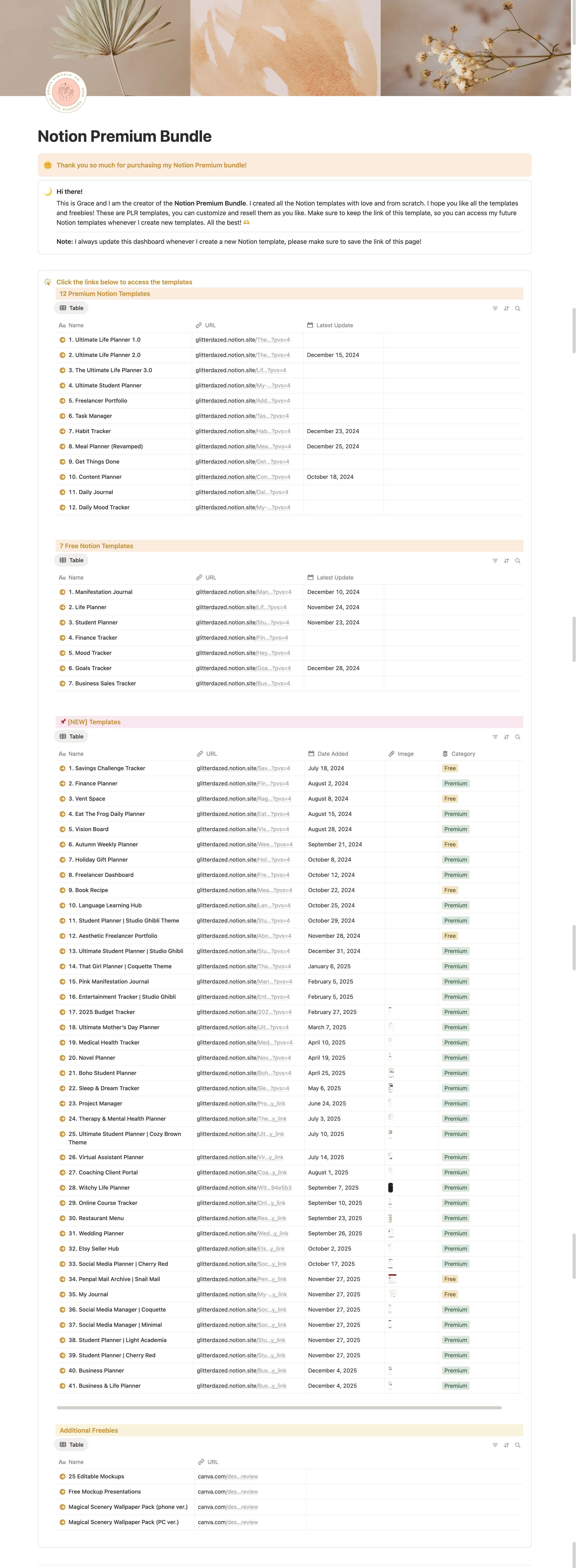Open the Witchy Life Planner row
The image size is (577, 1568).
point(99,1188)
